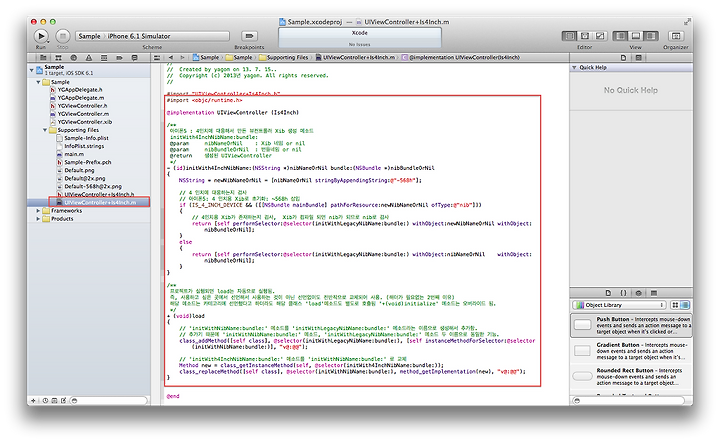Show the Media library
Viewport: 720px width, 443px height.
[654, 293]
